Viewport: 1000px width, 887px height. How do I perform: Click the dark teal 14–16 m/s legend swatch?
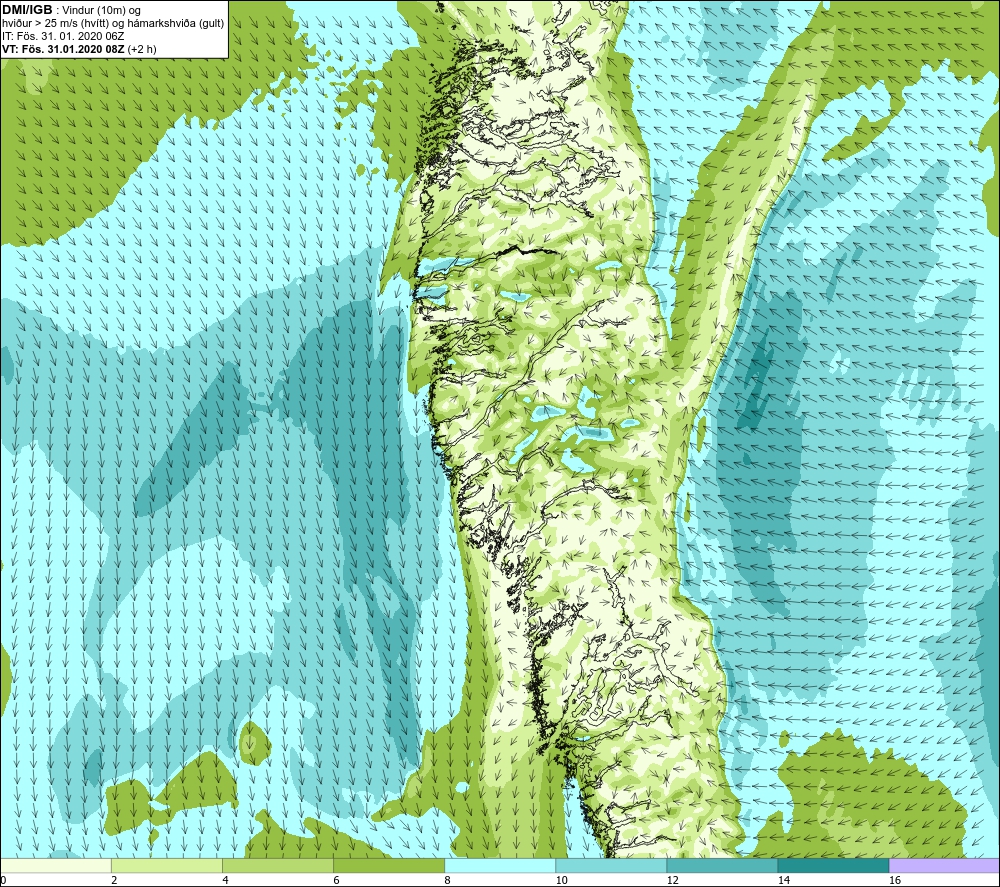(x=833, y=865)
